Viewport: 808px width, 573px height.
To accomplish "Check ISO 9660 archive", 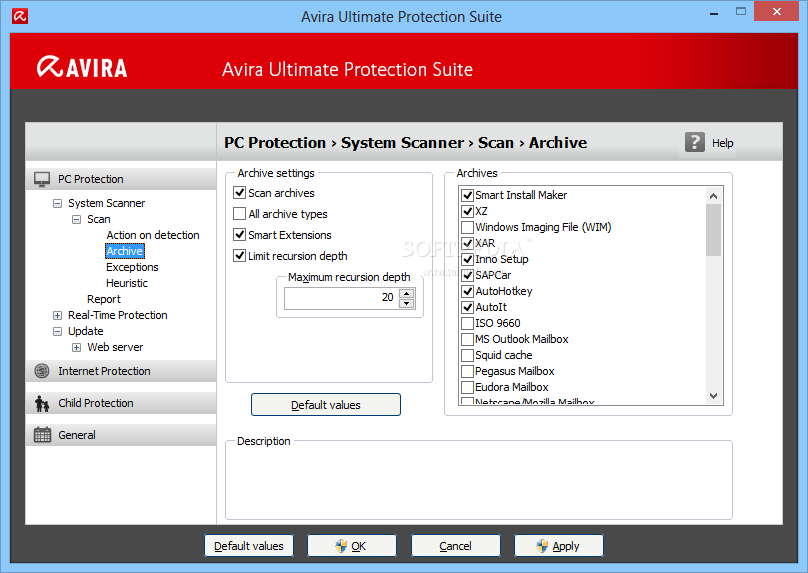I will (467, 323).
